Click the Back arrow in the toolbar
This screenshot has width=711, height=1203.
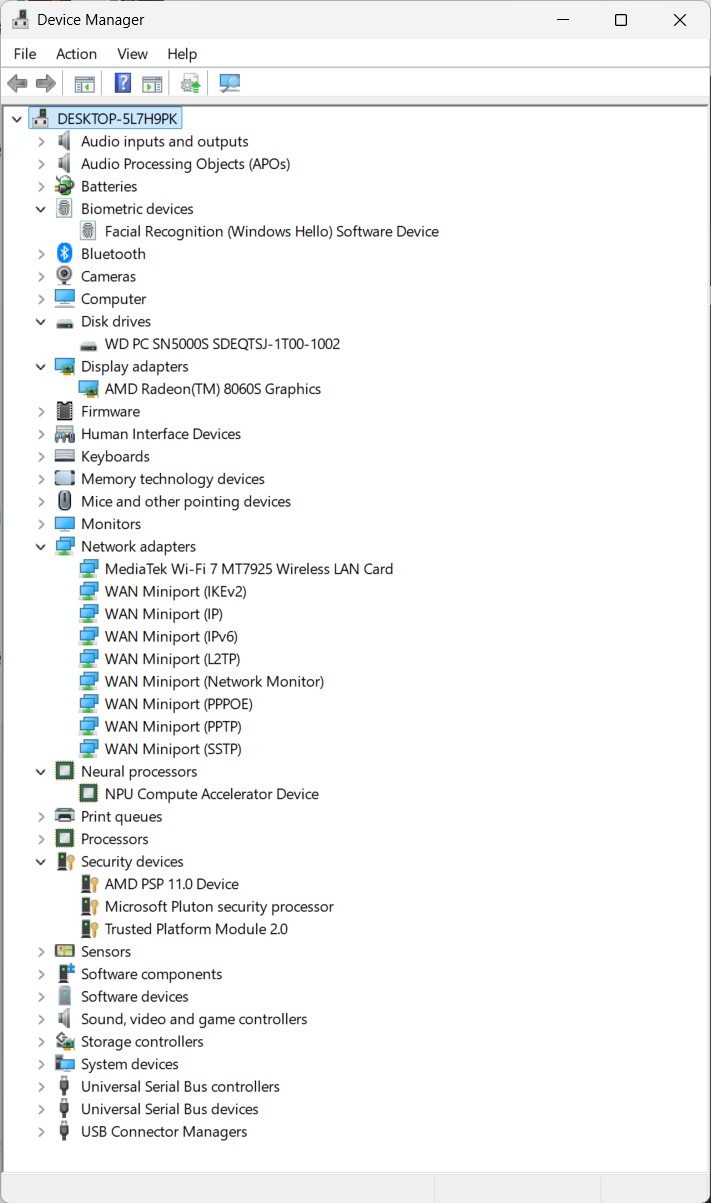coord(17,83)
